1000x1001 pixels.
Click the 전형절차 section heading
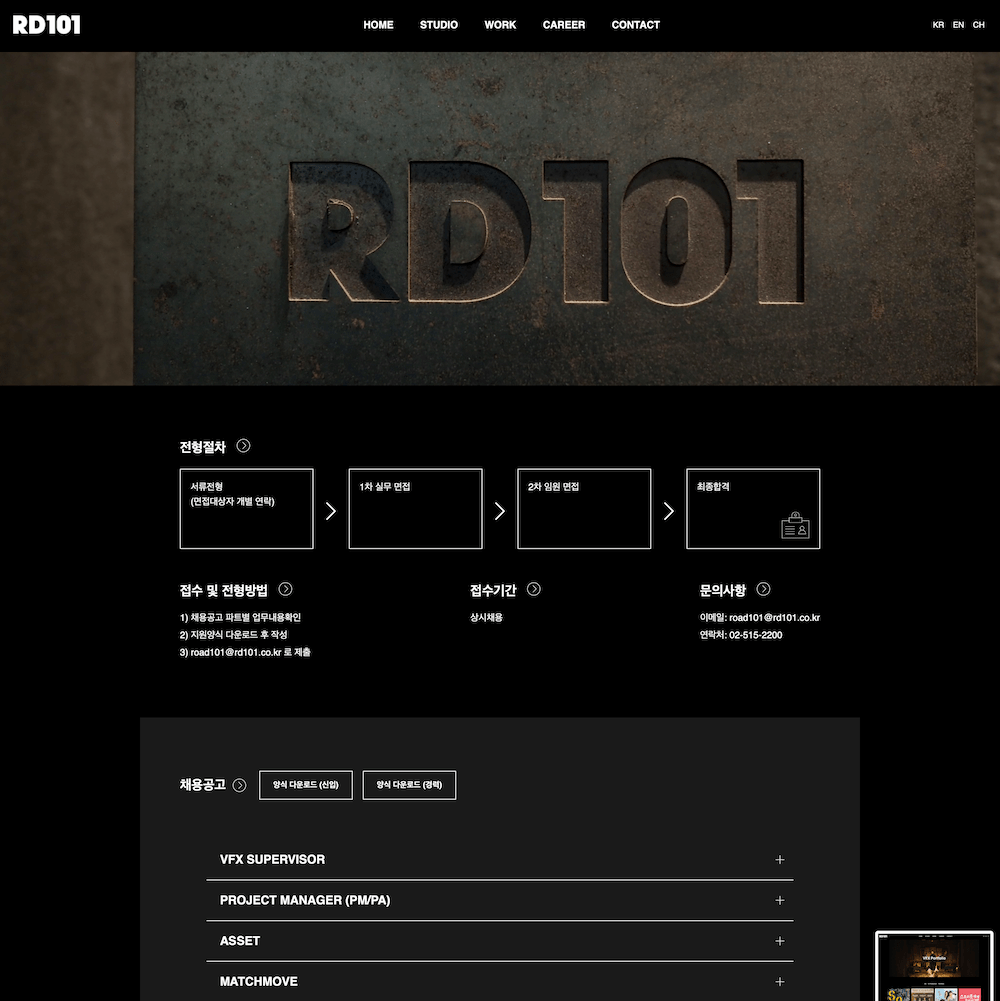point(202,447)
